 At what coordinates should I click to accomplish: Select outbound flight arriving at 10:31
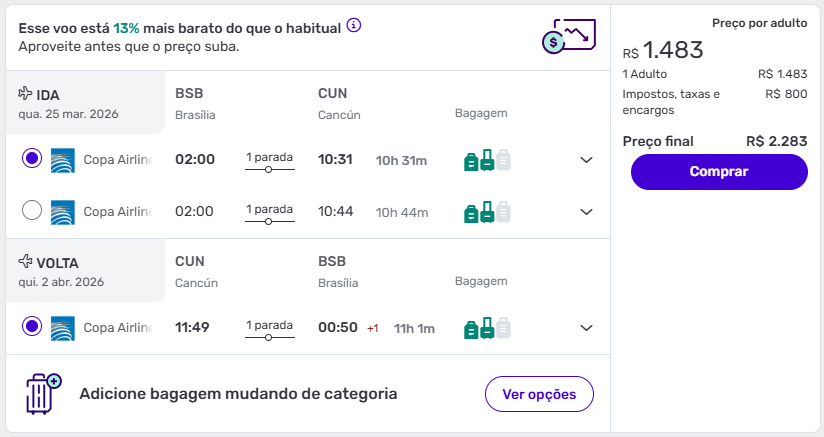tap(32, 159)
